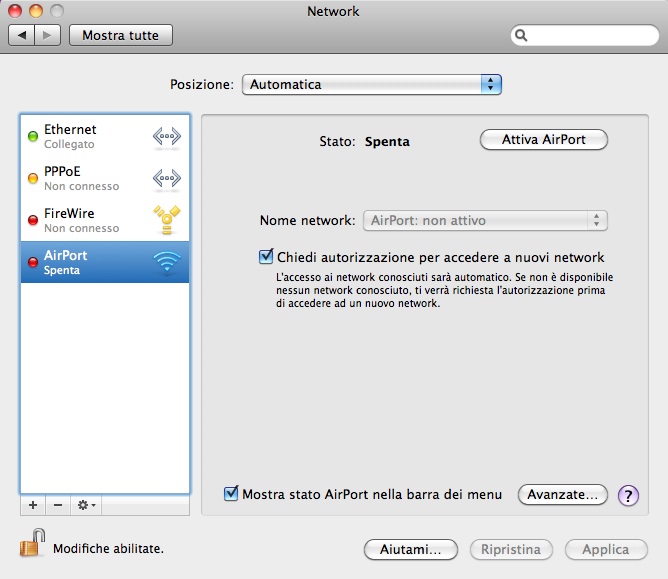This screenshot has height=579, width=668.
Task: Click the PPPoE connection arrows icon
Action: [167, 178]
